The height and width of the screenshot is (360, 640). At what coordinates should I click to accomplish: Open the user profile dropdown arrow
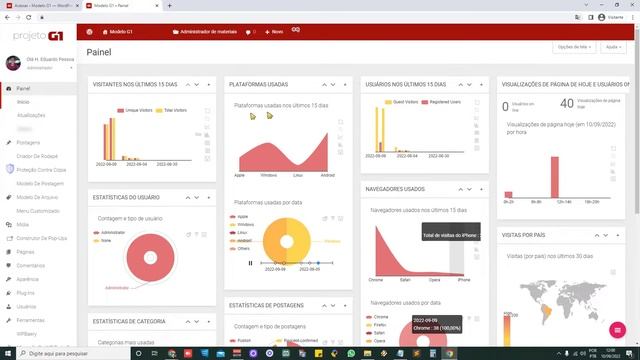click(x=71, y=68)
